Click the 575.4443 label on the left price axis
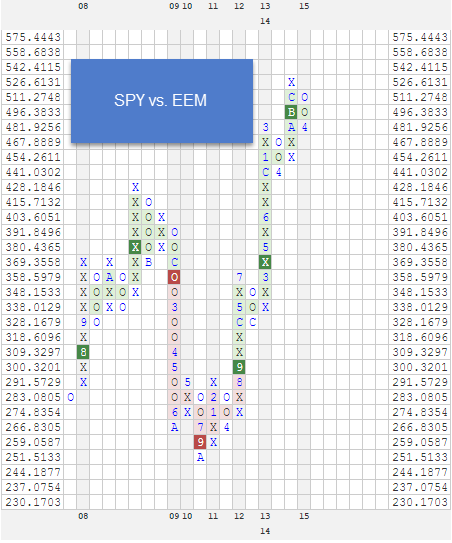The image size is (452, 543). 33,37
